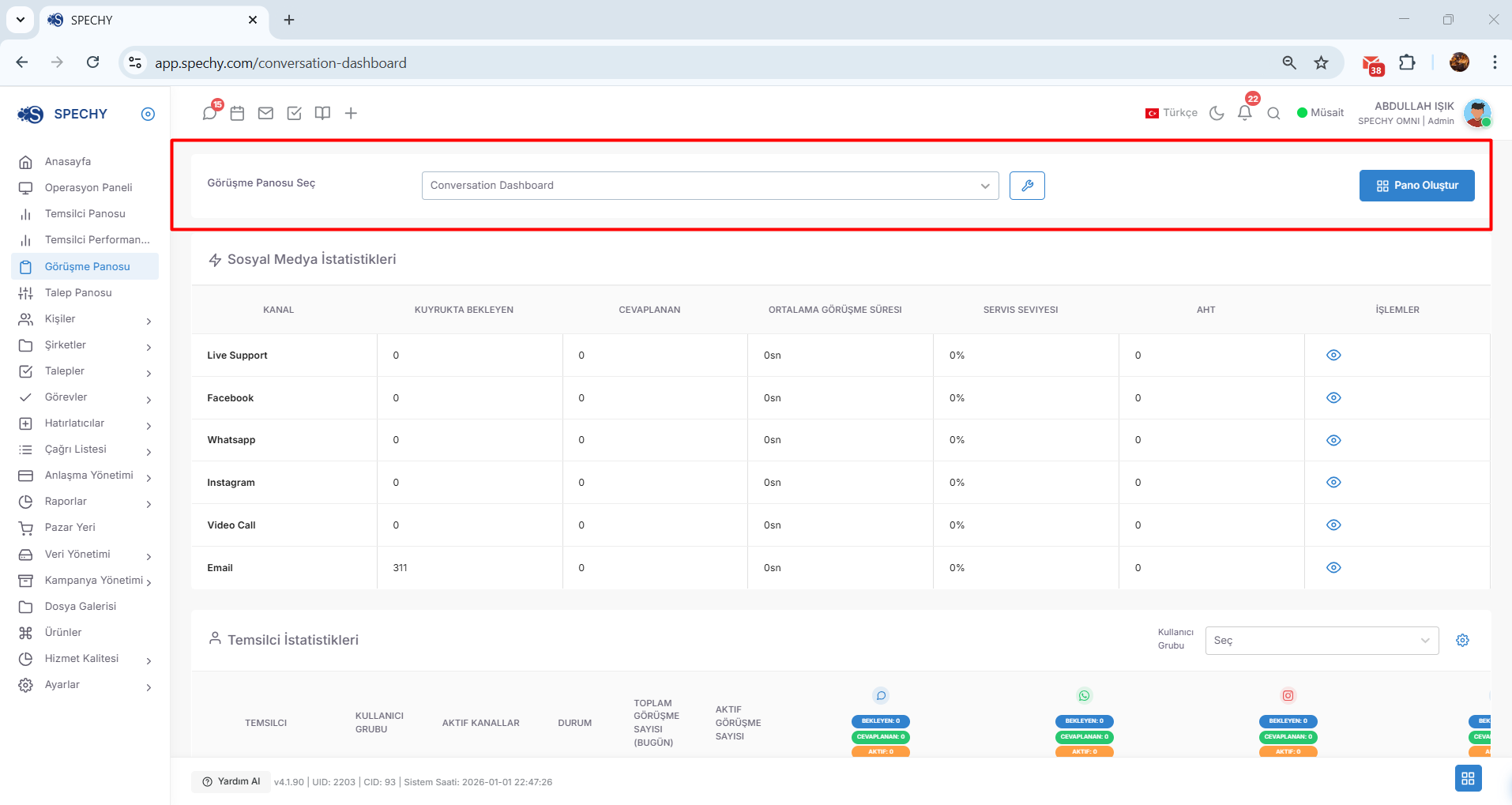Open Ürünler in sidebar
This screenshot has height=805, width=1512.
[x=85, y=632]
